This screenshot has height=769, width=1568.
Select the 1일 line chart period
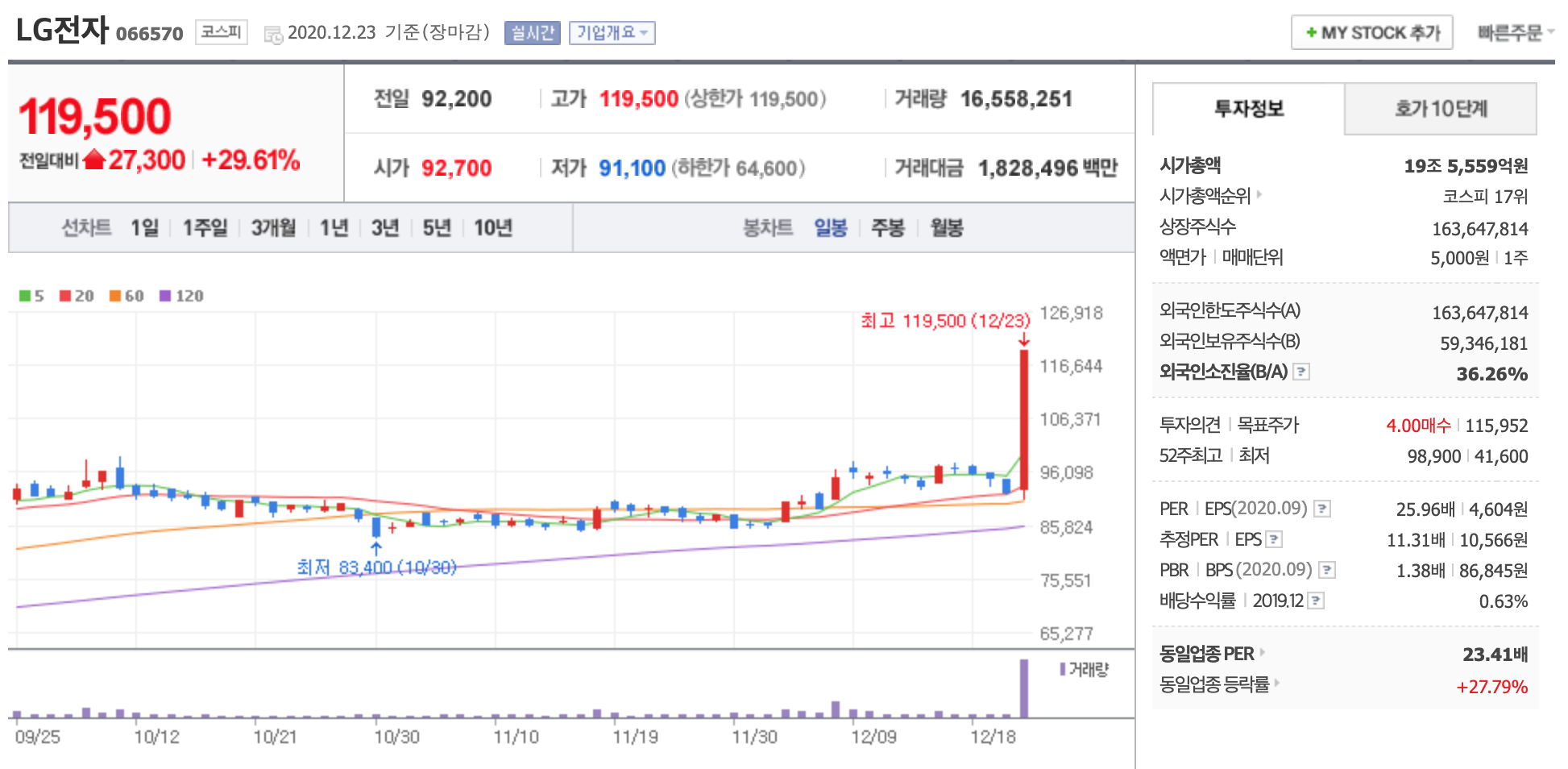[145, 228]
